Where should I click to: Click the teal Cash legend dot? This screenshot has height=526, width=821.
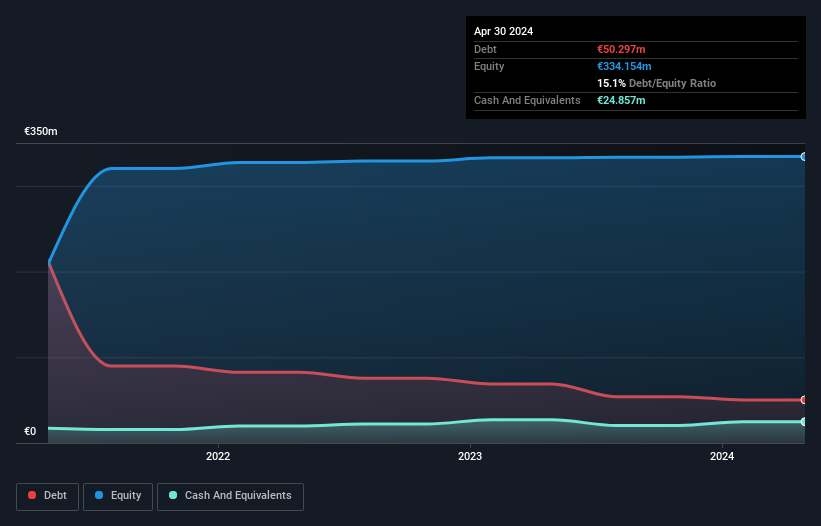pyautogui.click(x=173, y=495)
